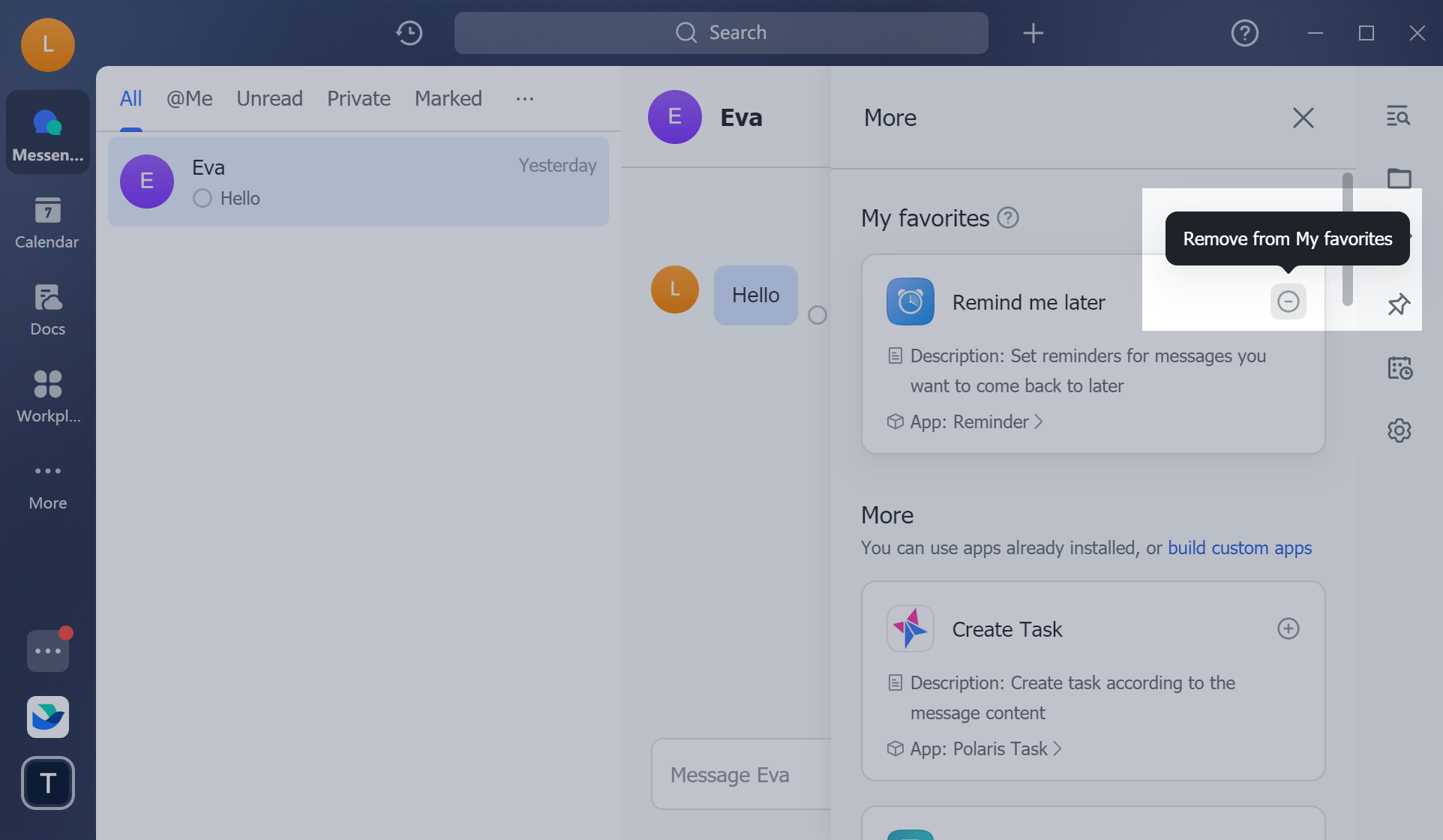Click My favorites help icon
This screenshot has height=840, width=1443.
click(1008, 217)
